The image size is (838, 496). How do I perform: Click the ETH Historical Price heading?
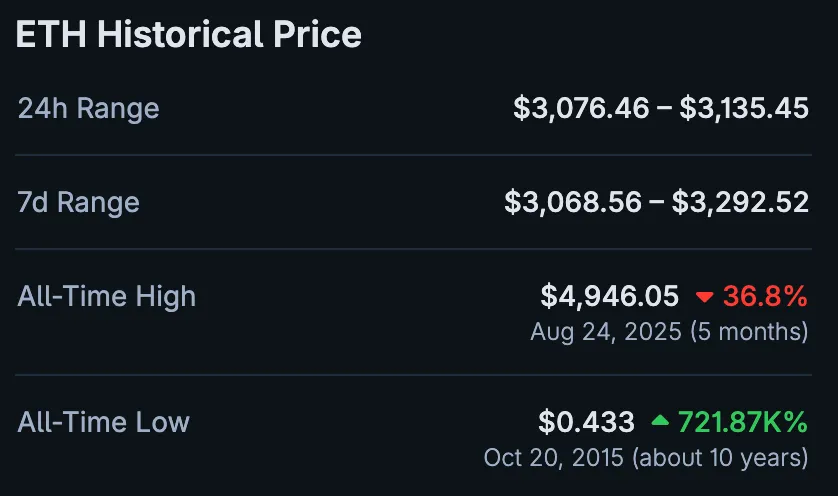pyautogui.click(x=189, y=35)
